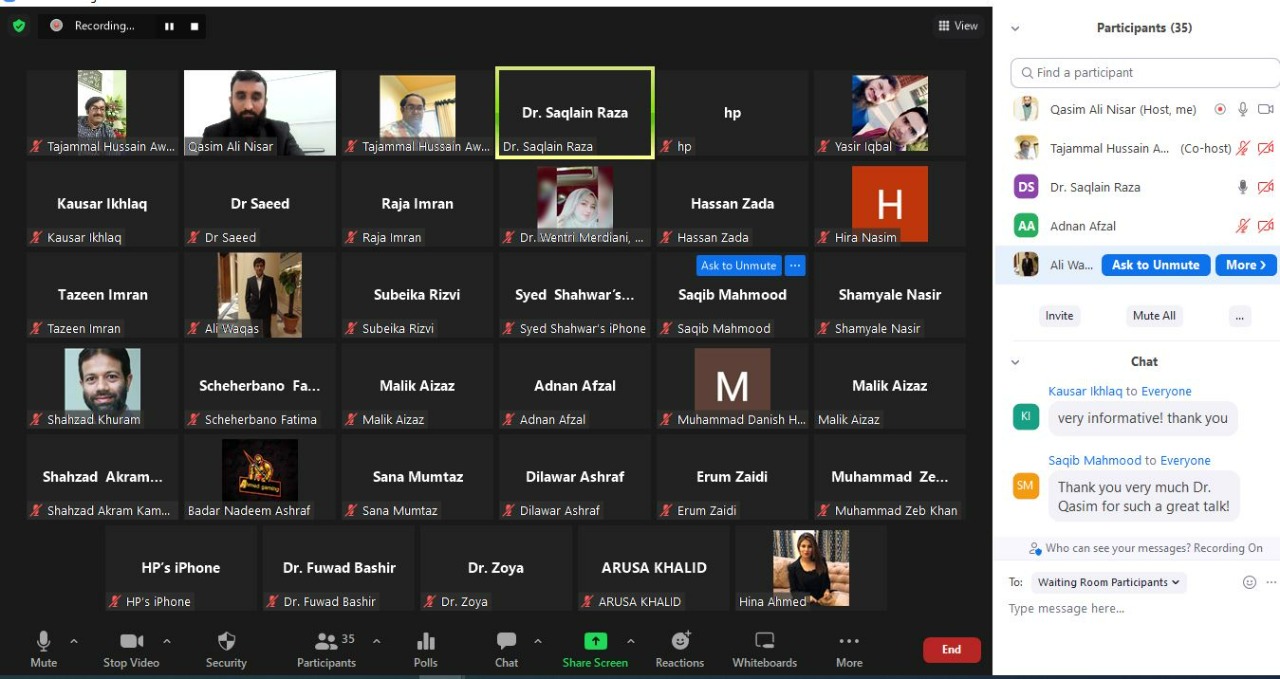
Task: Click the green Share Screen icon
Action: point(595,642)
